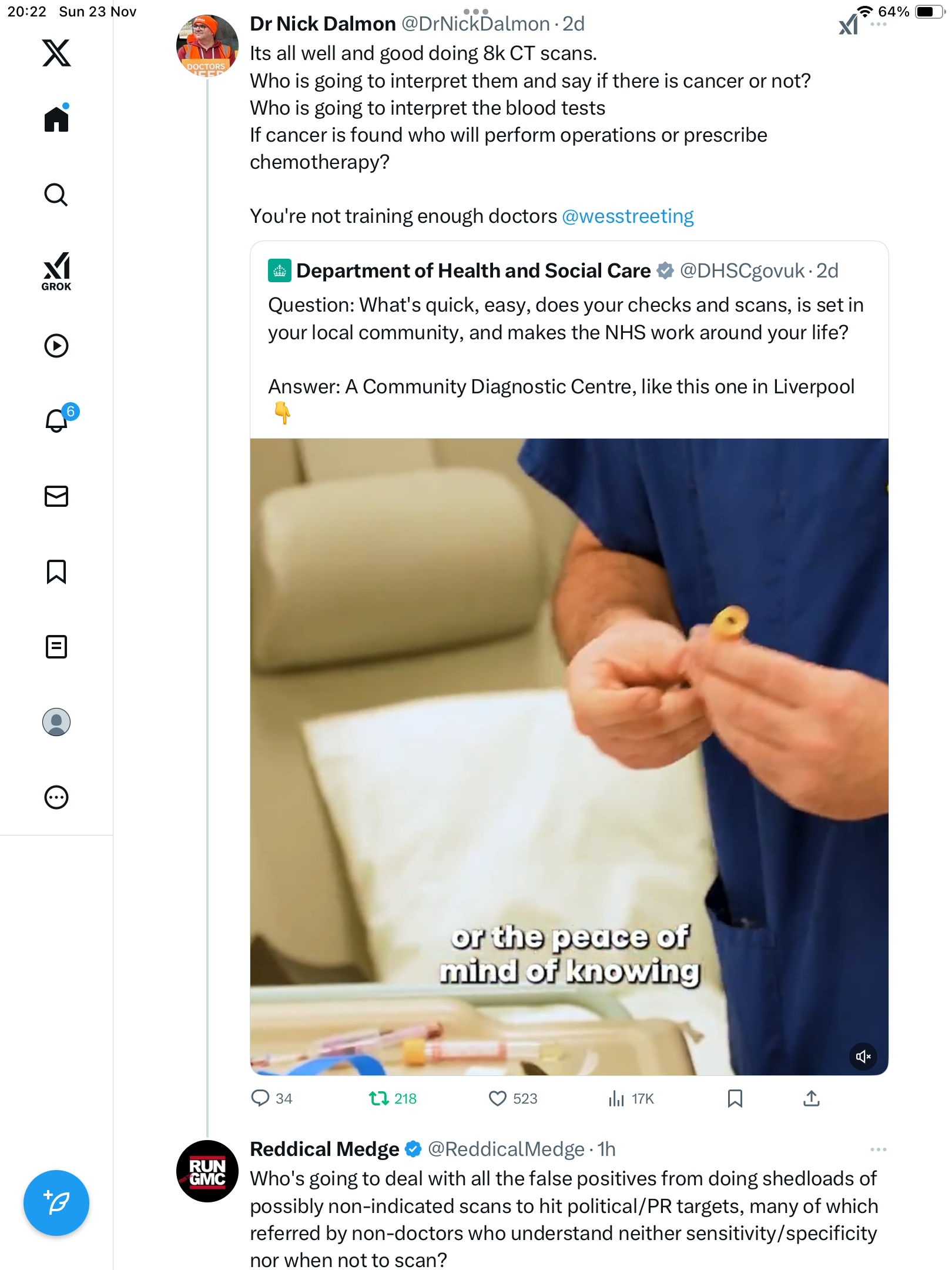This screenshot has height=1270, width=952.
Task: Unmute the video in the quoted post
Action: [x=863, y=1057]
